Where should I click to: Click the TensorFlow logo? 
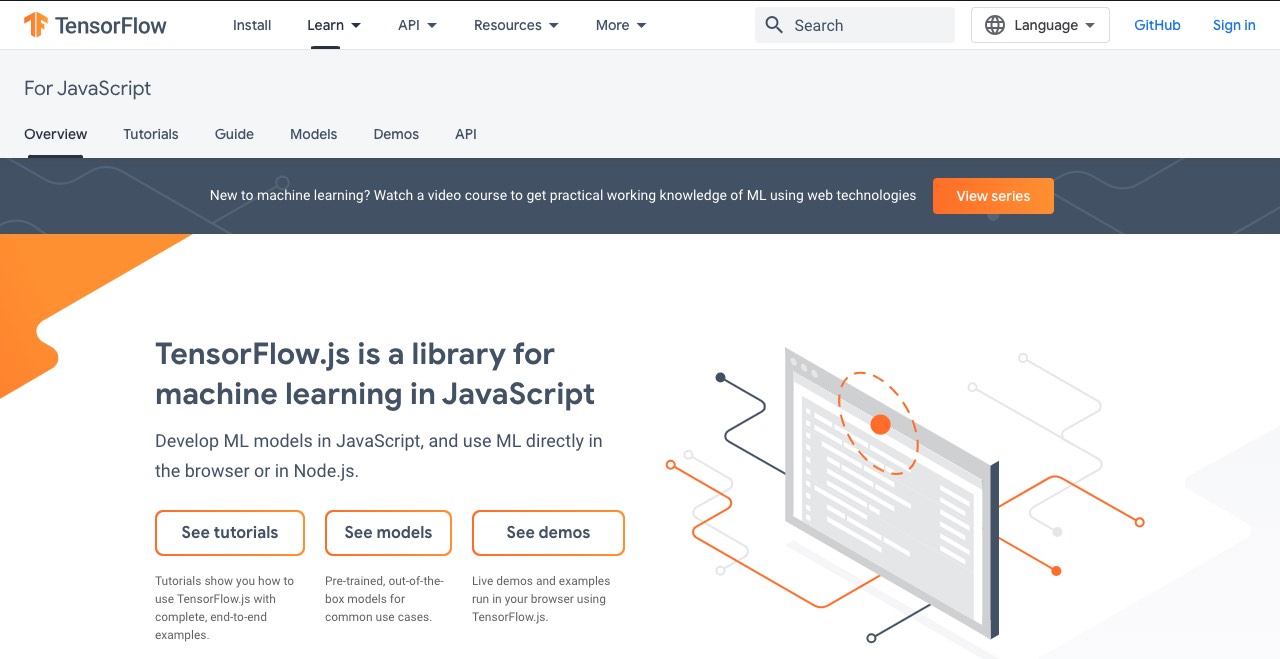[x=95, y=25]
